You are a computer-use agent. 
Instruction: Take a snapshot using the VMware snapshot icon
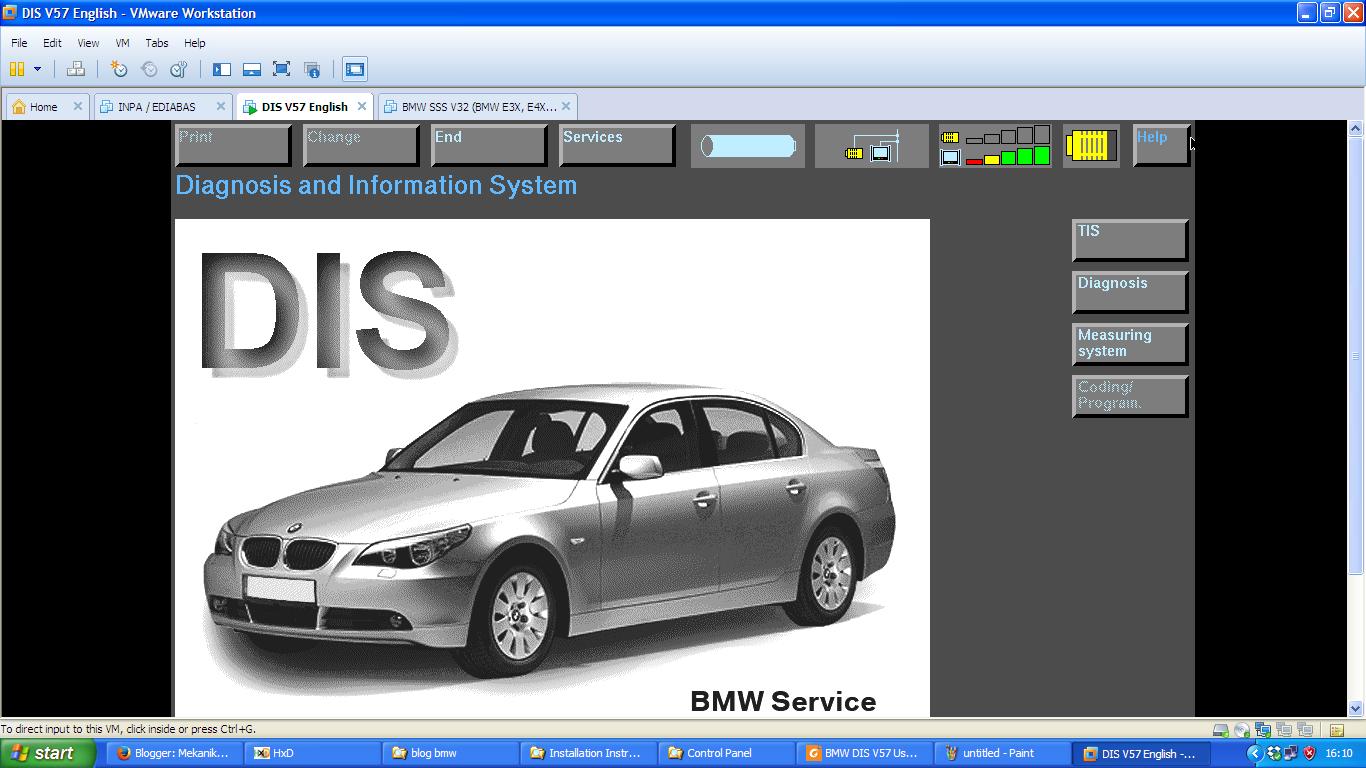118,69
